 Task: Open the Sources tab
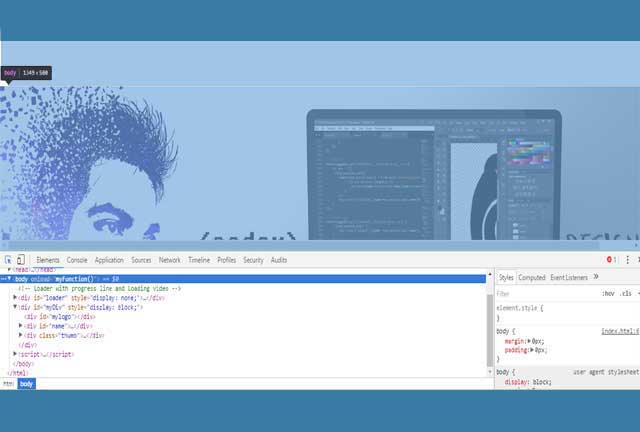tap(141, 260)
